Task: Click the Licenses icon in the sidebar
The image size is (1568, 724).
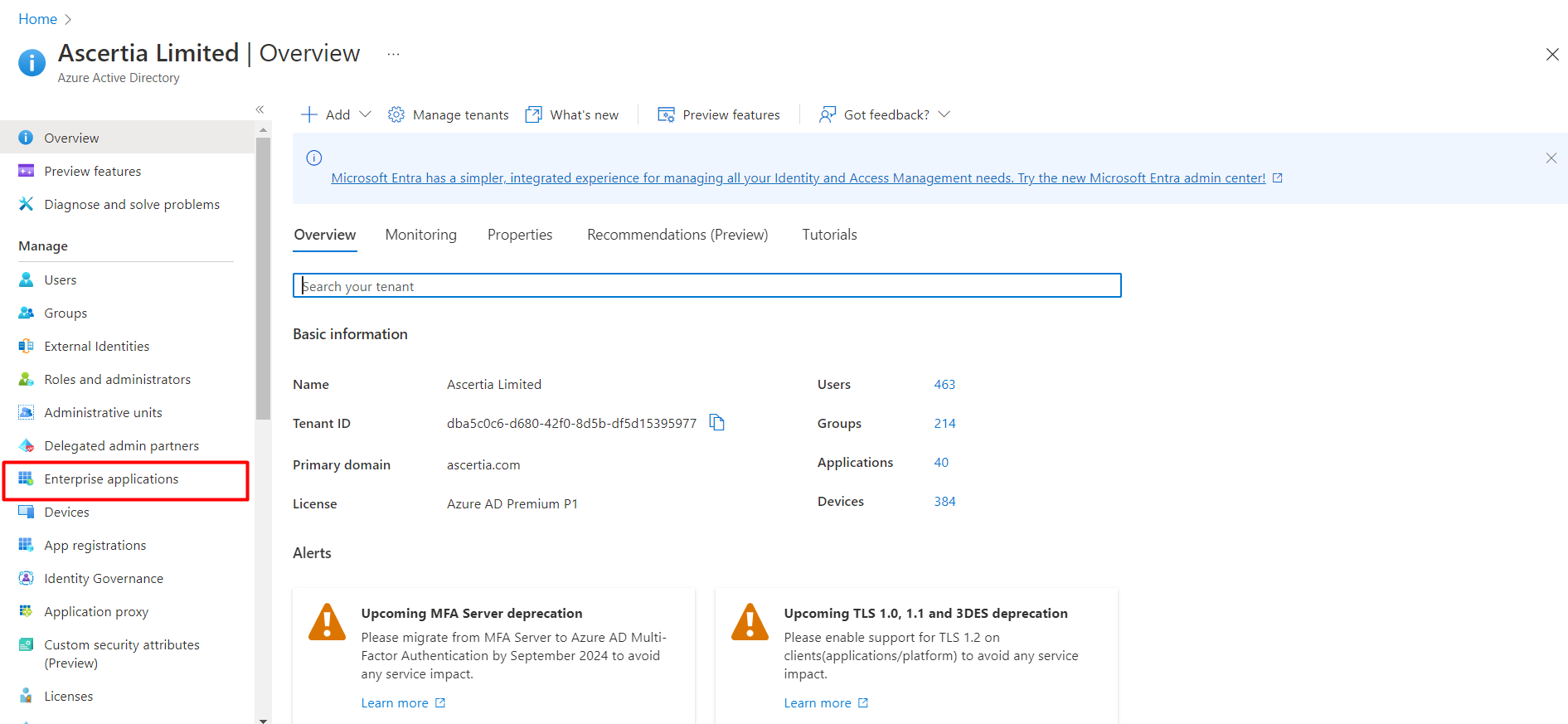Action: click(x=26, y=696)
